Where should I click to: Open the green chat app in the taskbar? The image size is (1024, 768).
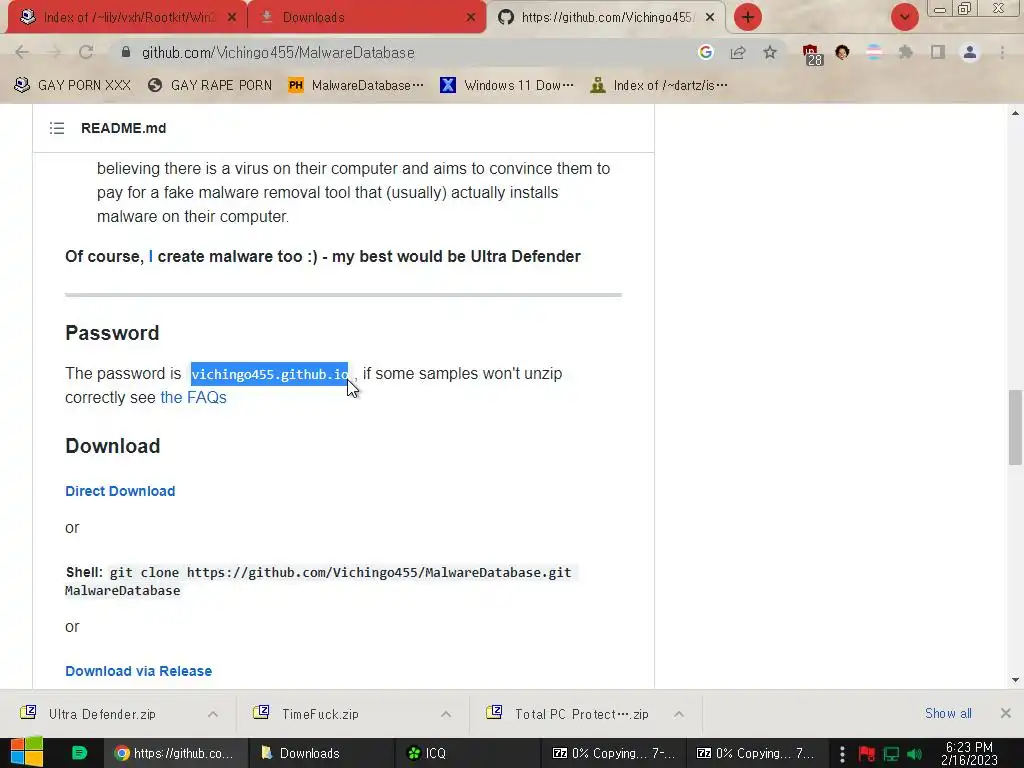click(x=79, y=753)
